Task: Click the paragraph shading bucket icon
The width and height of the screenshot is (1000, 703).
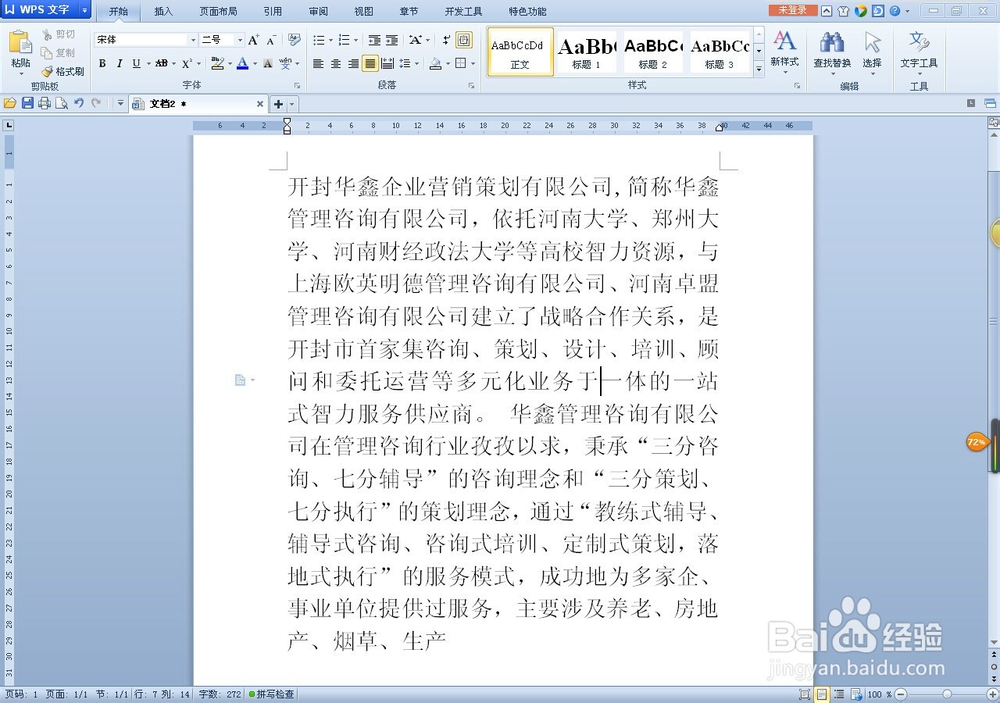Action: 436,63
